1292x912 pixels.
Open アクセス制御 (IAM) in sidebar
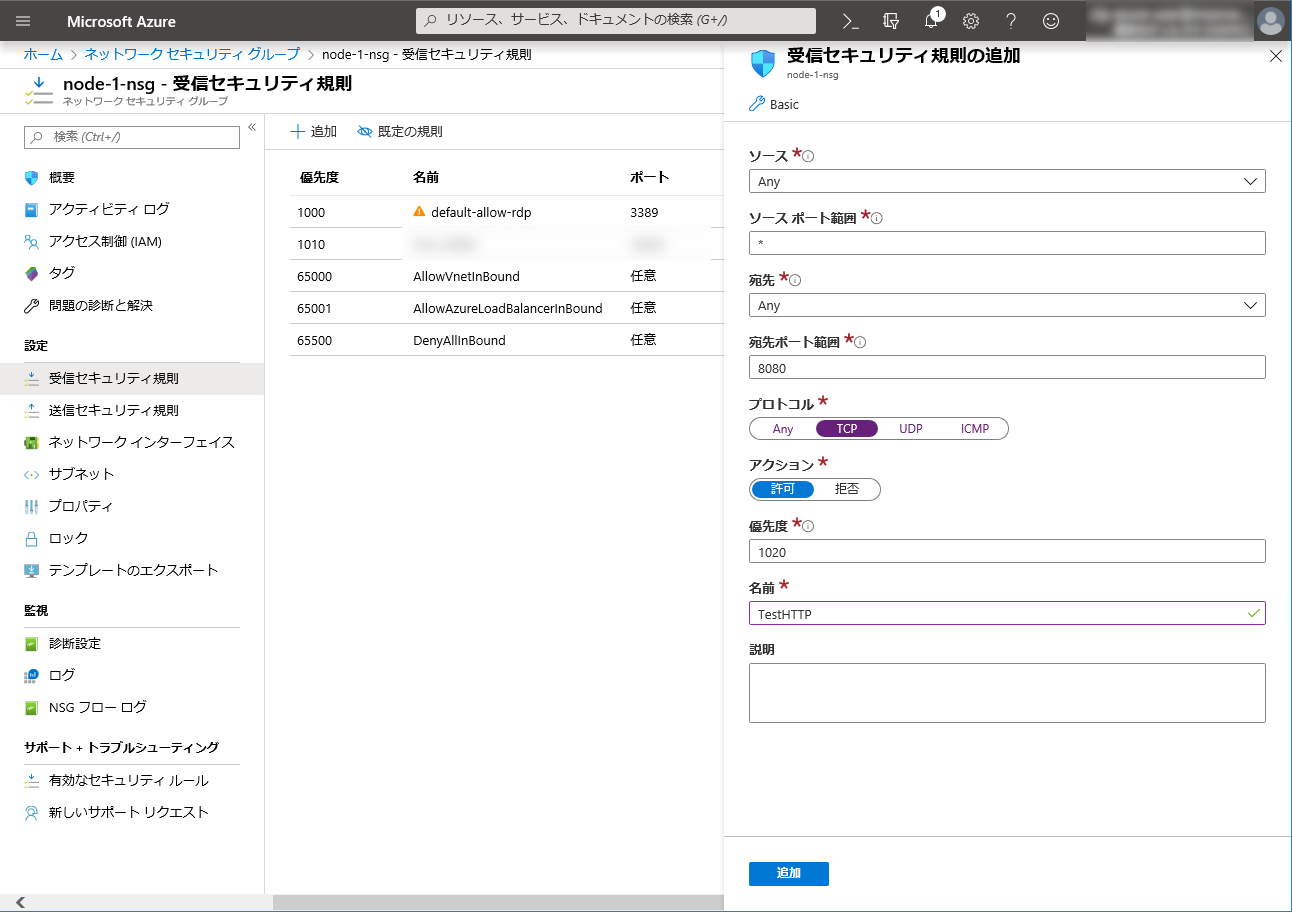(105, 241)
